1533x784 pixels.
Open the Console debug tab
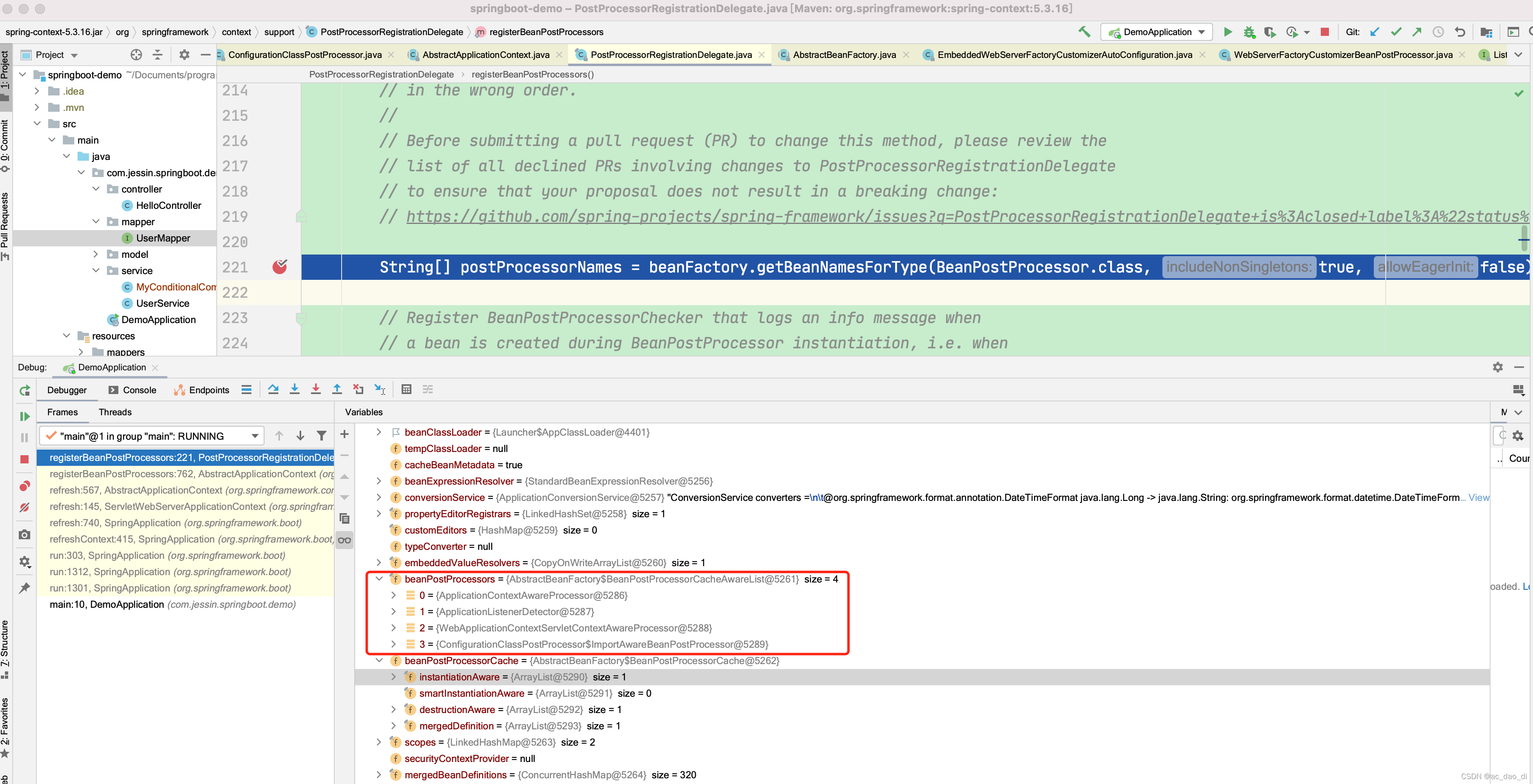click(x=132, y=390)
